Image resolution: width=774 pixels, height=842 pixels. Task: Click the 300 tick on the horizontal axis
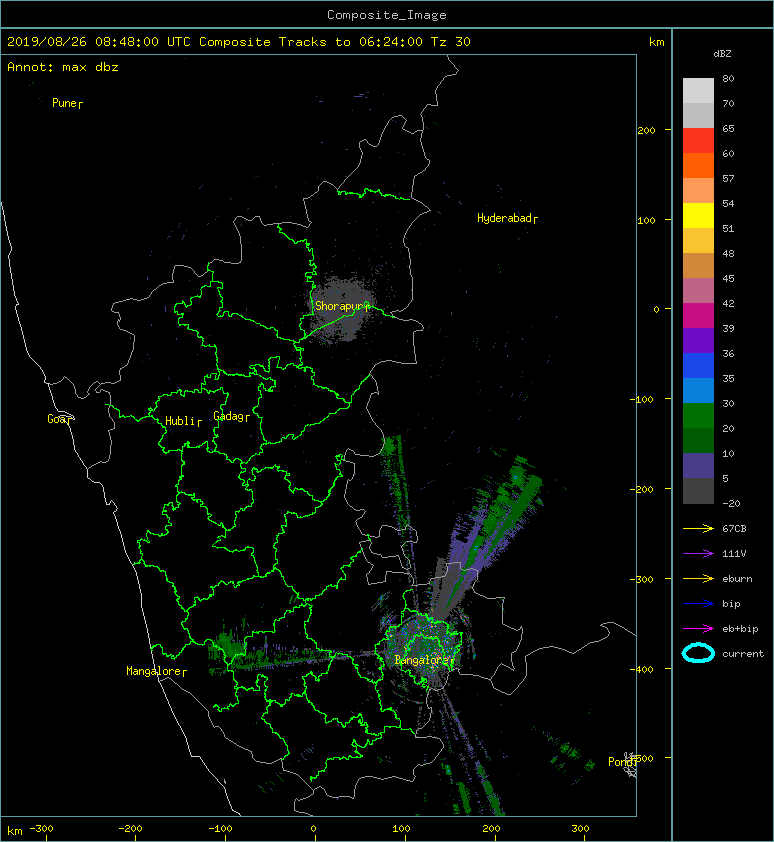click(580, 829)
